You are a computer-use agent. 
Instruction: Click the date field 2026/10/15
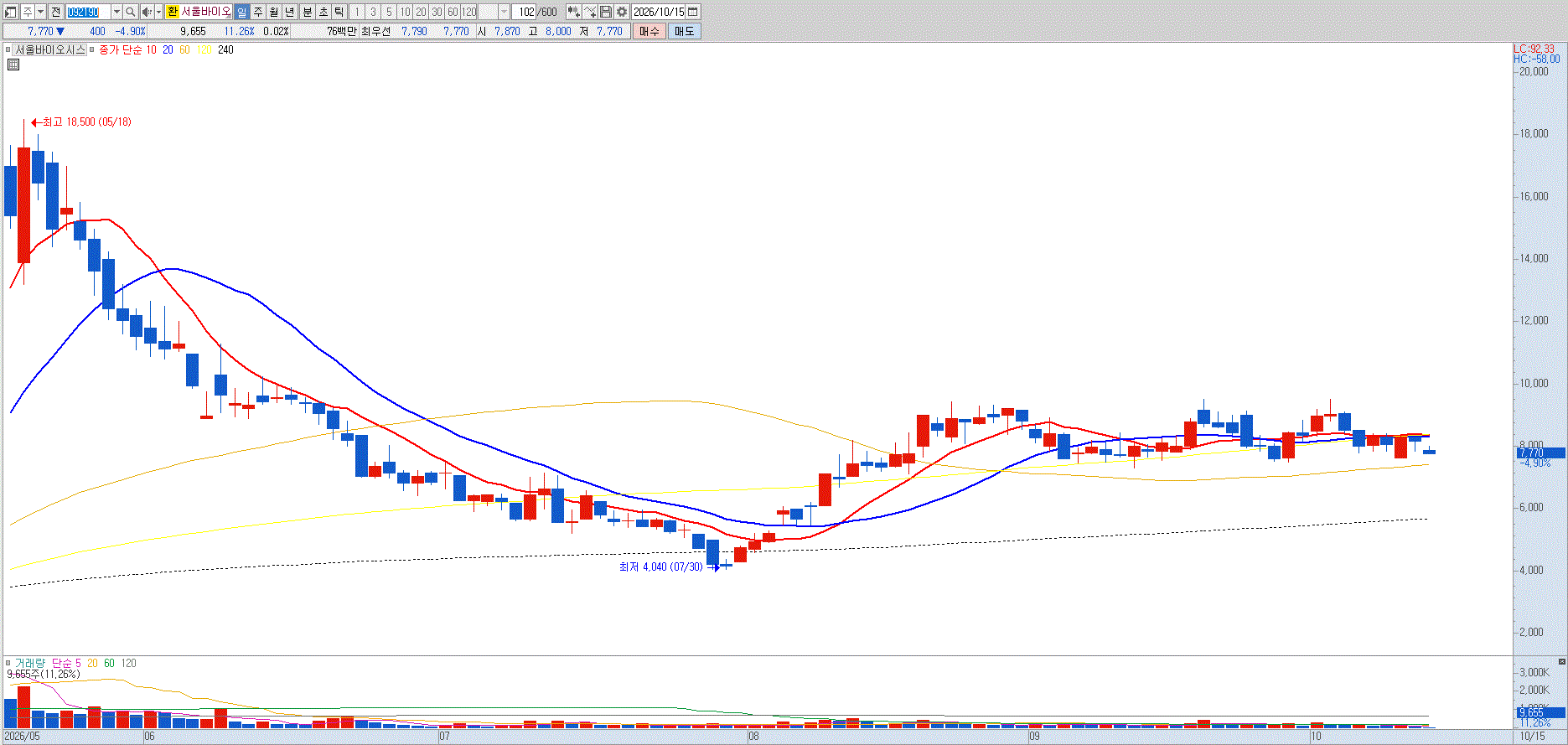coord(659,12)
